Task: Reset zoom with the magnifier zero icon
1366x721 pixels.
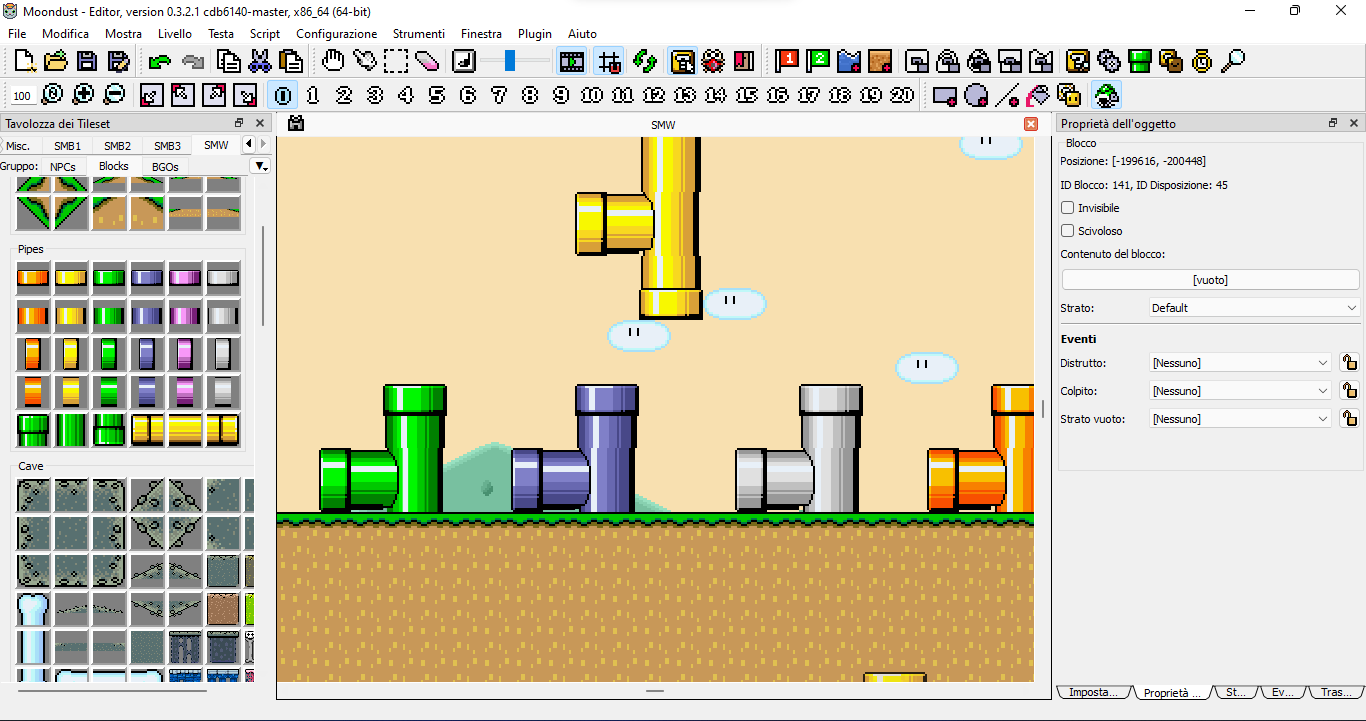Action: [x=53, y=95]
